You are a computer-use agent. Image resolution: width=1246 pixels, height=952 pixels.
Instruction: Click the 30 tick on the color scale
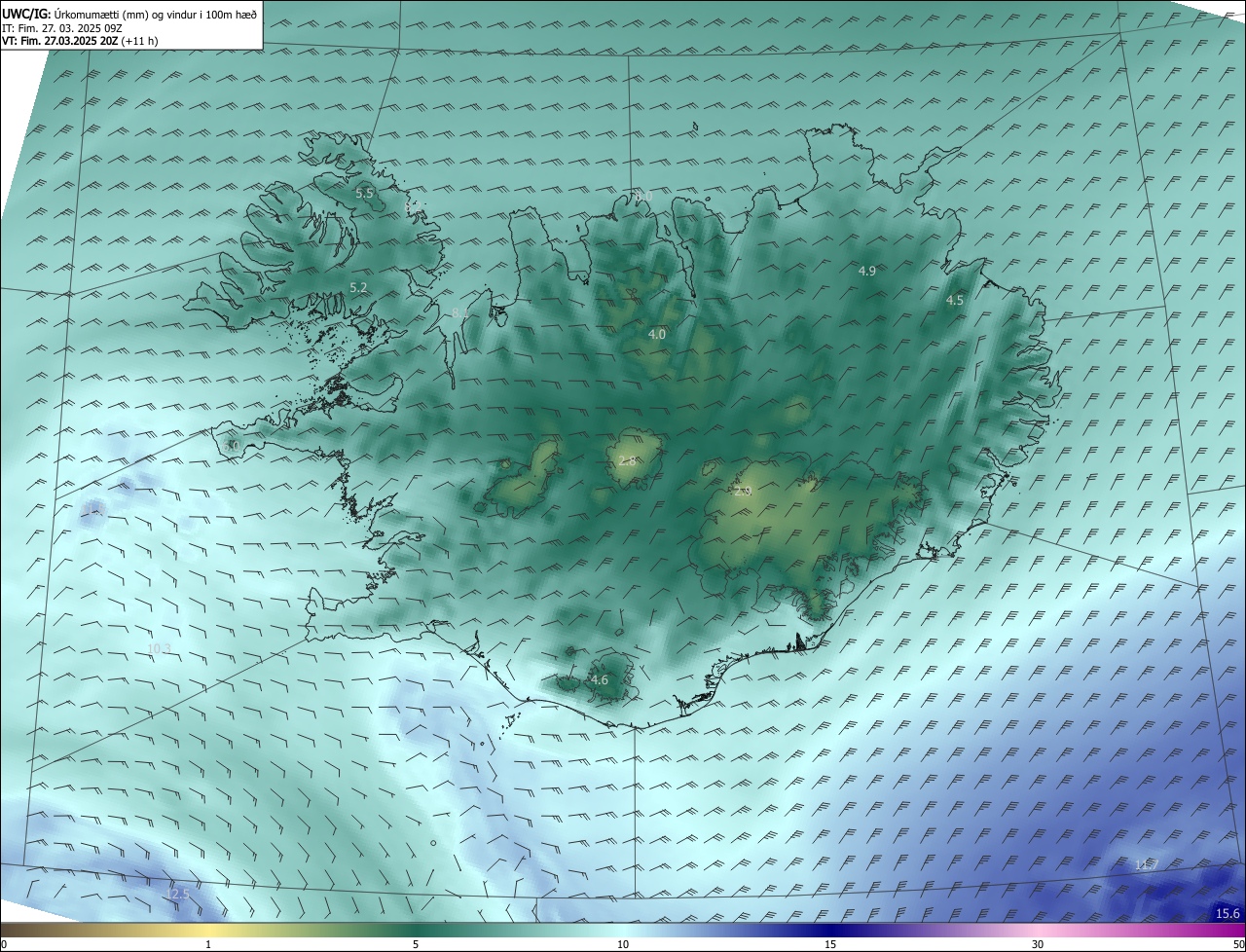(x=1038, y=944)
